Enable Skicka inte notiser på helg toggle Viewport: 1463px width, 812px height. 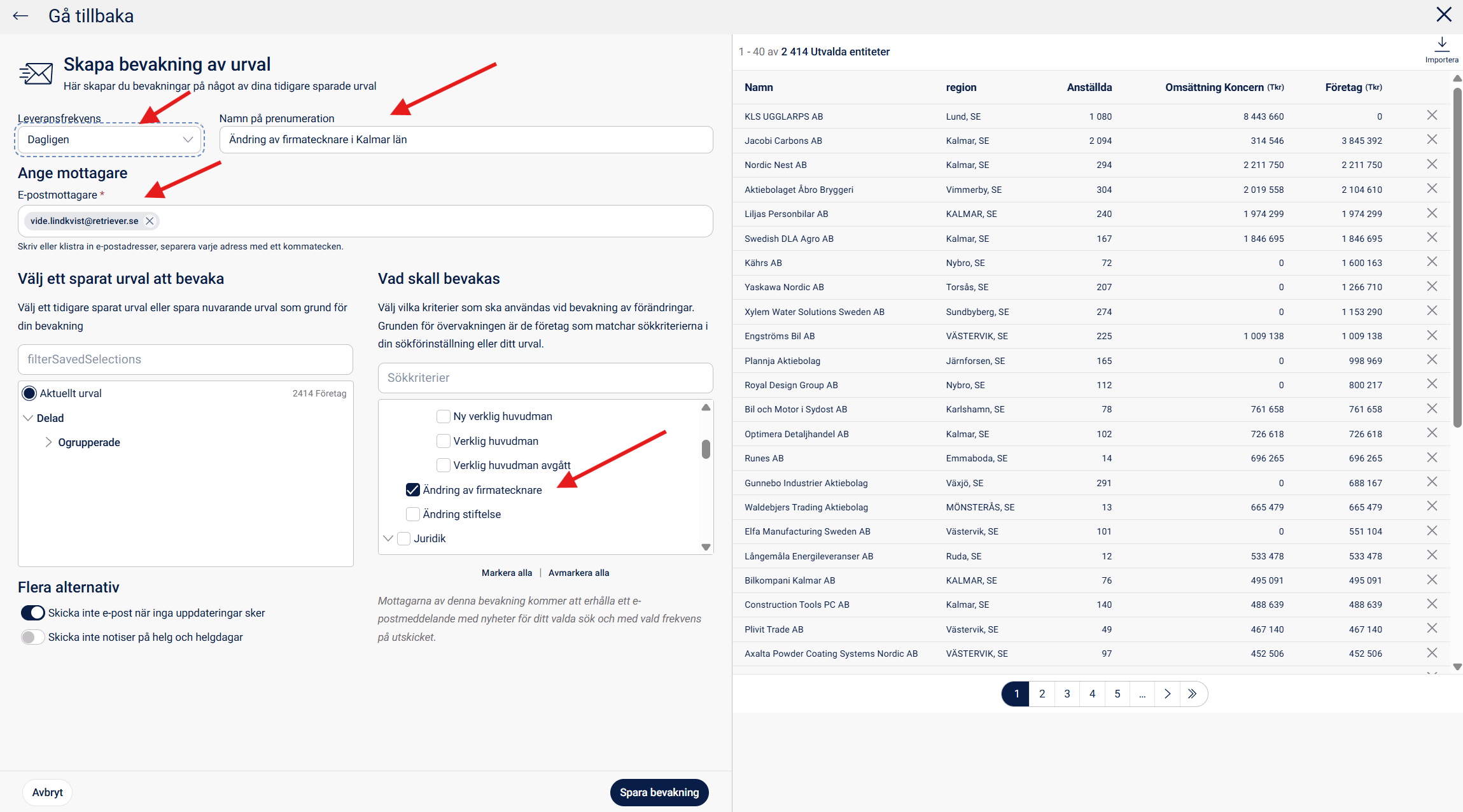(x=32, y=637)
